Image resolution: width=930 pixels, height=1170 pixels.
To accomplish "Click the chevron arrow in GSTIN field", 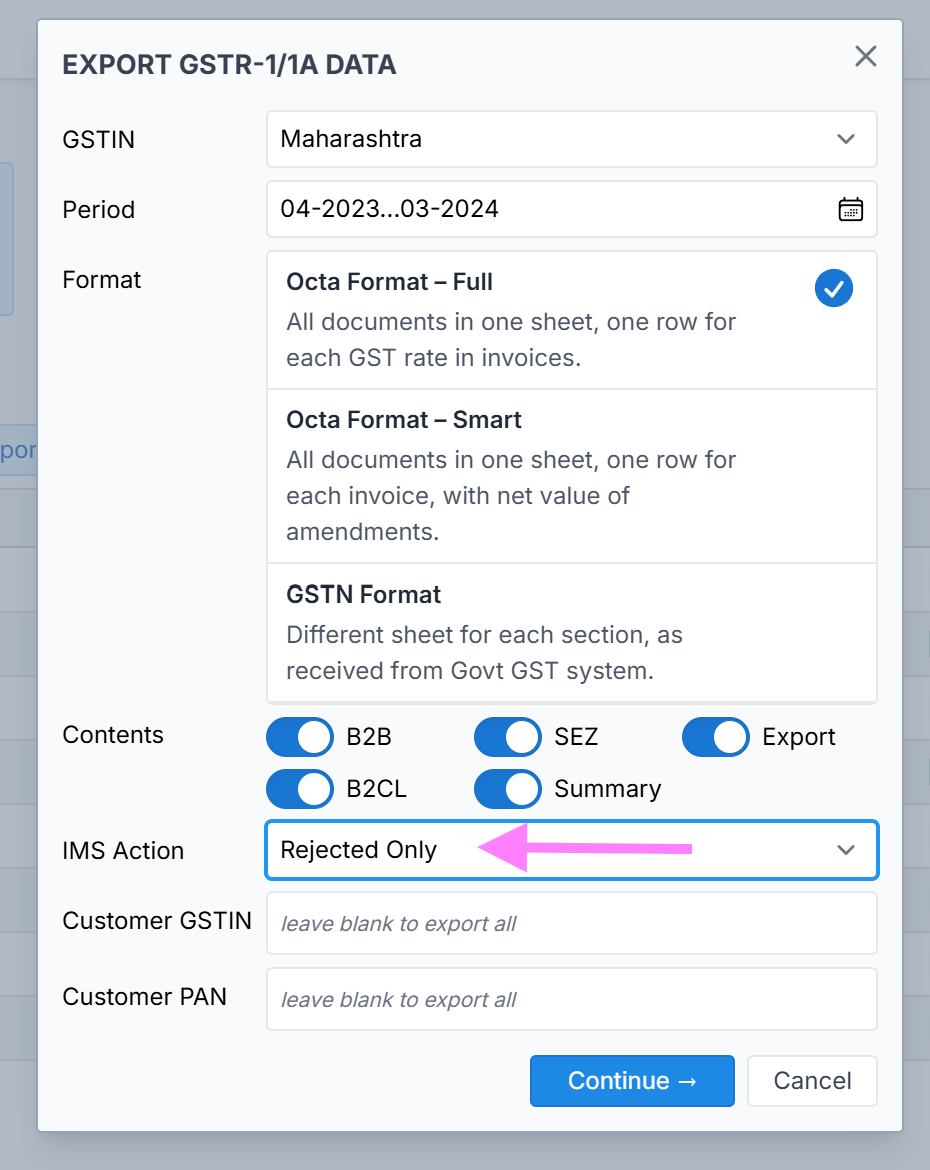I will 845,139.
